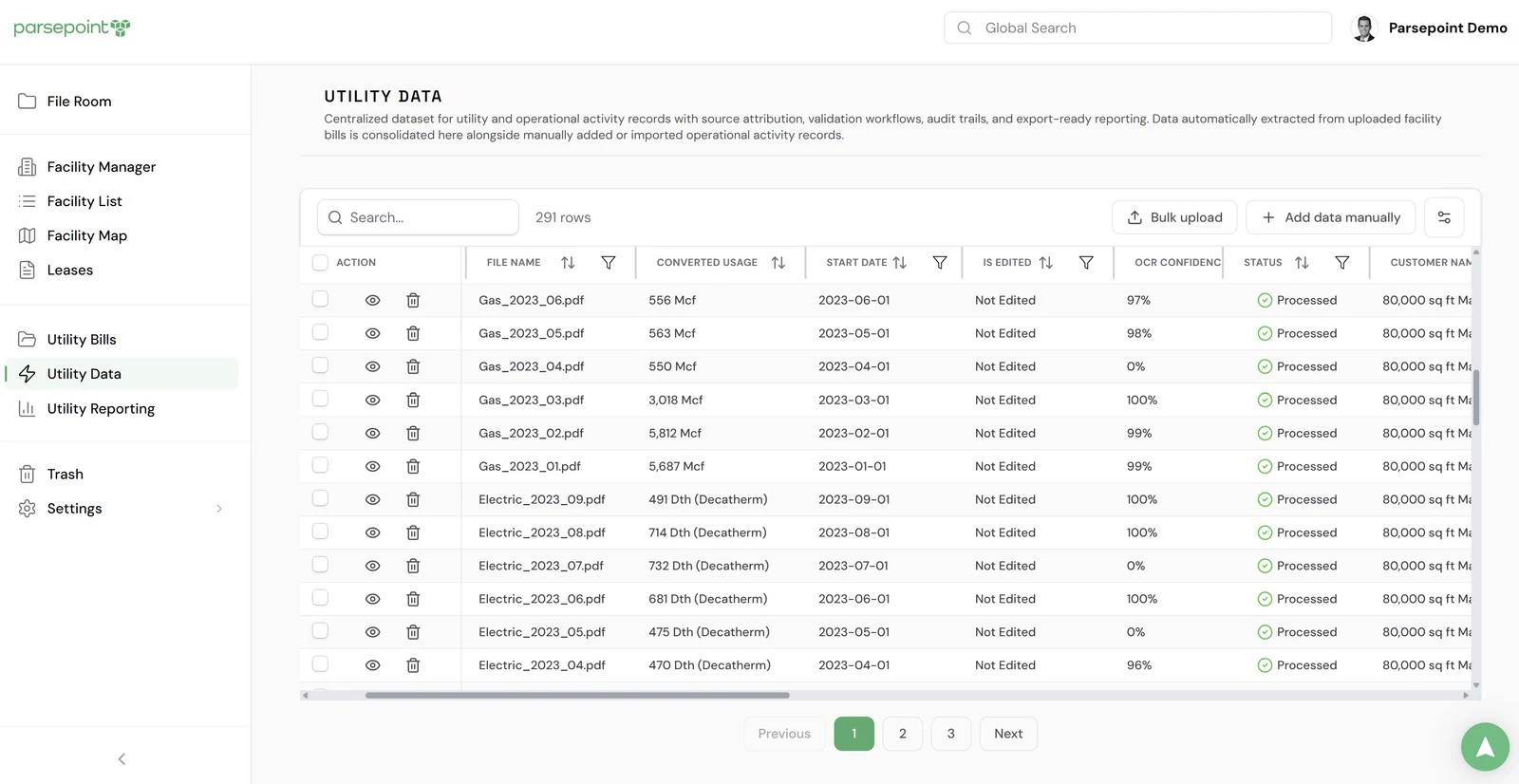Click the Bulk upload button
1519x784 pixels.
pos(1174,217)
